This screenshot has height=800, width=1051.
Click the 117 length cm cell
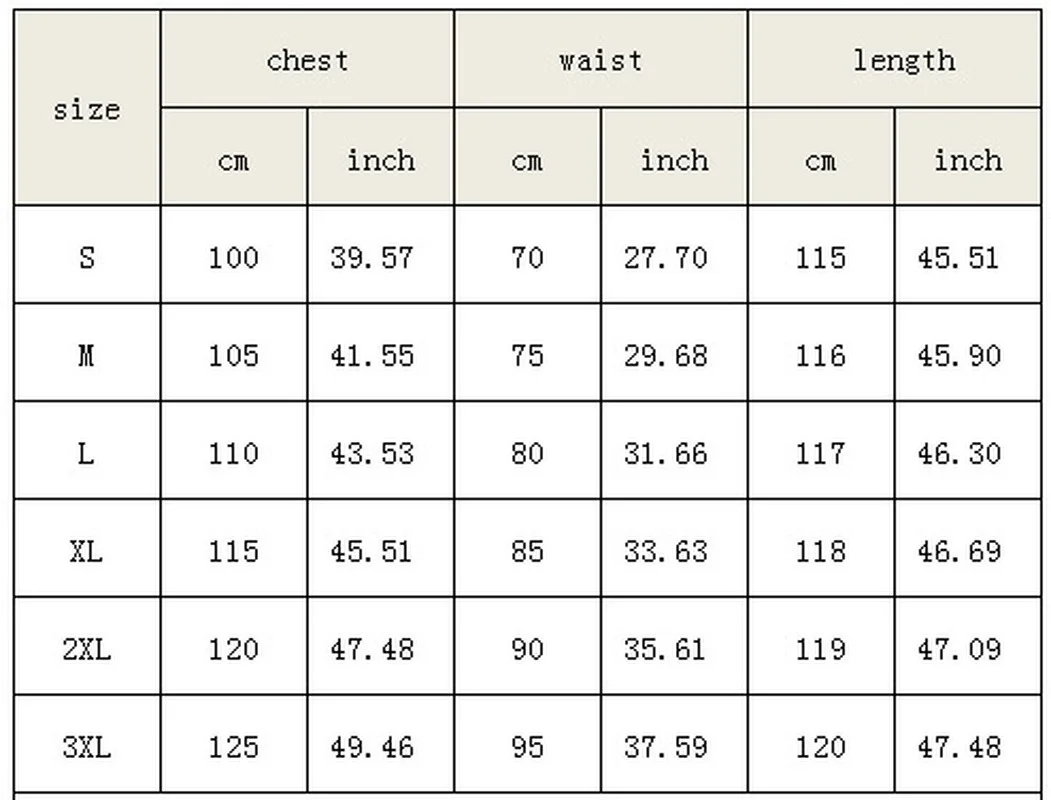pos(820,453)
